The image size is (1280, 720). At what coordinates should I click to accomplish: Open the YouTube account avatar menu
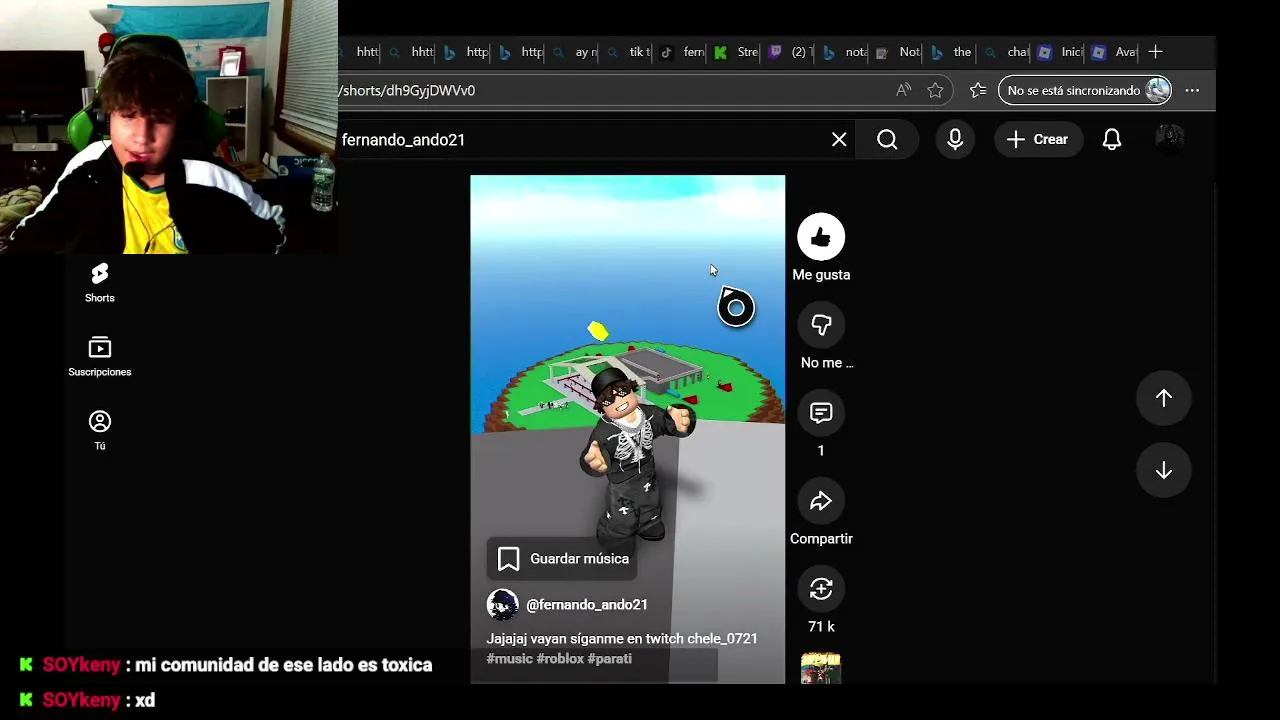point(1170,138)
